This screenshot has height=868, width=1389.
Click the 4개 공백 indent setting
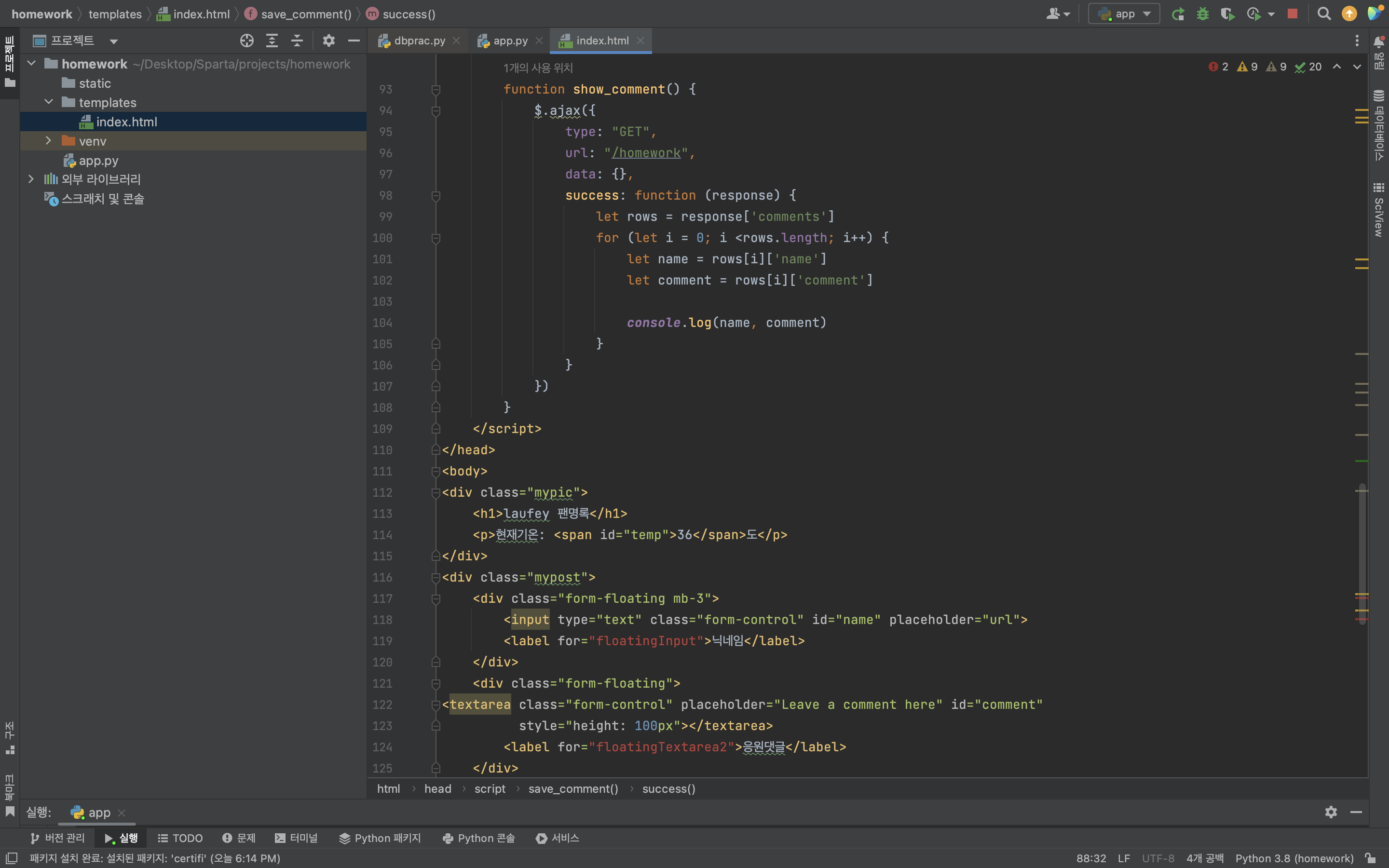tap(1205, 858)
